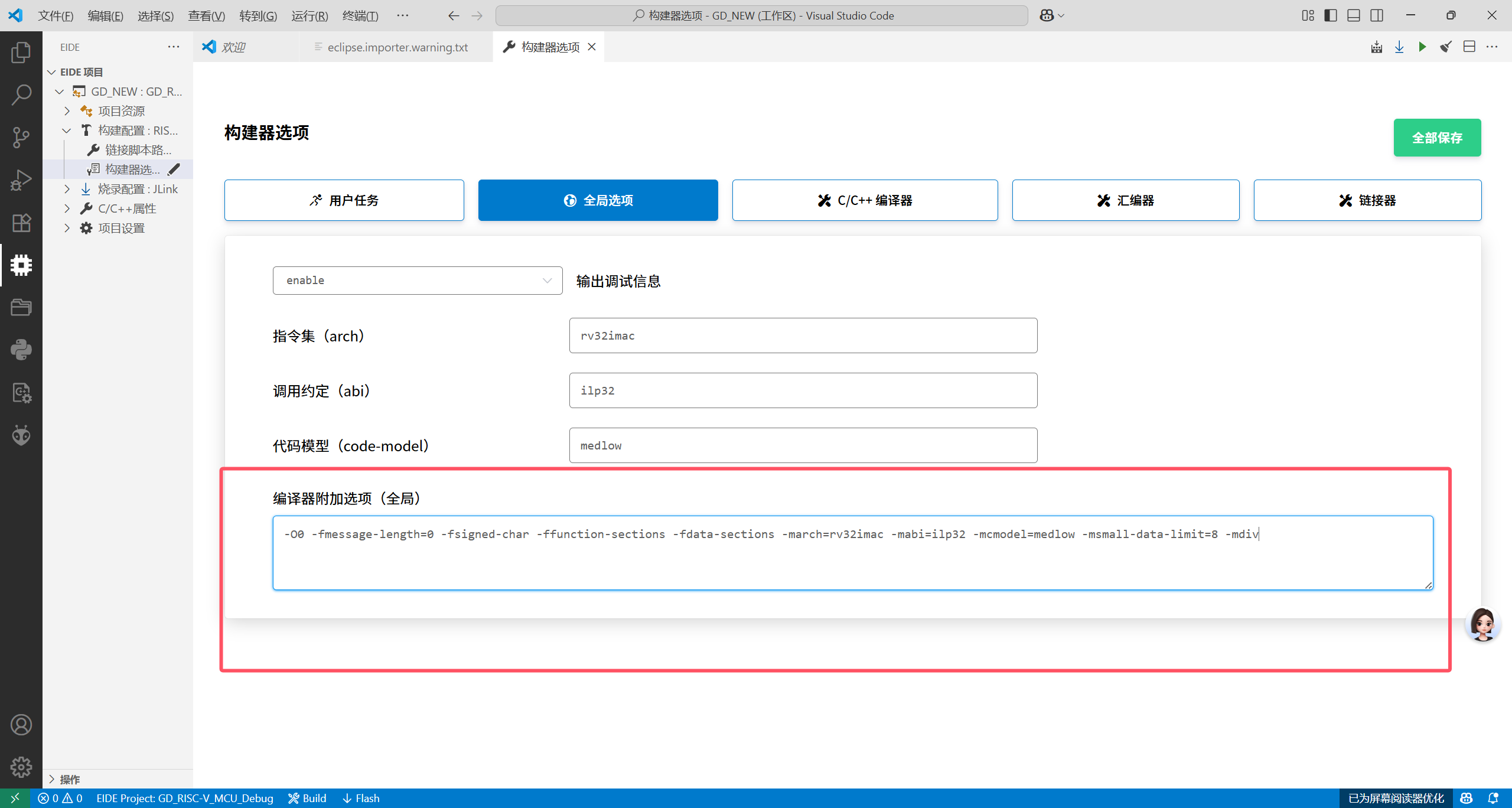Click the 全部保存 button
Image resolution: width=1512 pixels, height=808 pixels.
pos(1436,138)
